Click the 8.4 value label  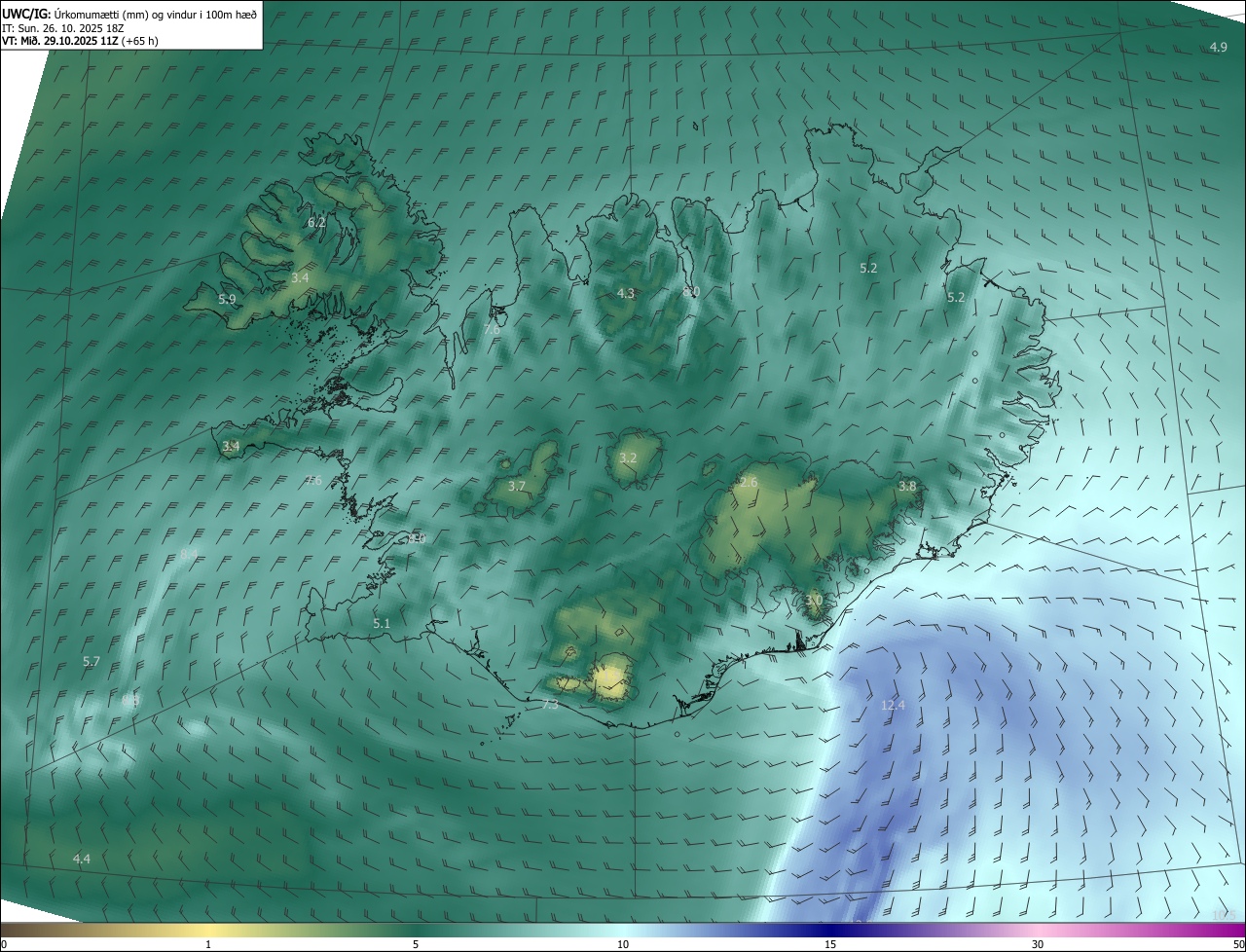point(189,554)
